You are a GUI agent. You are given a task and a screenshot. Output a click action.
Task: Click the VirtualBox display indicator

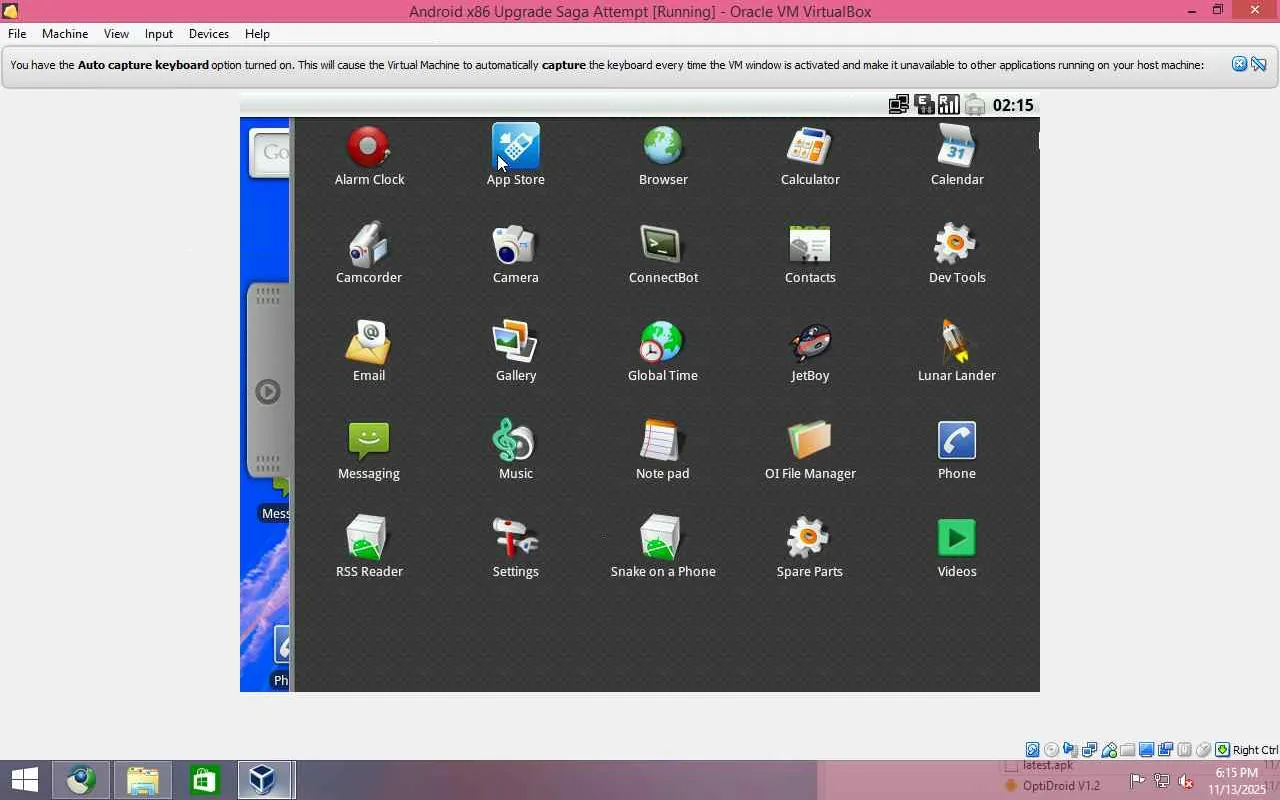click(1147, 750)
